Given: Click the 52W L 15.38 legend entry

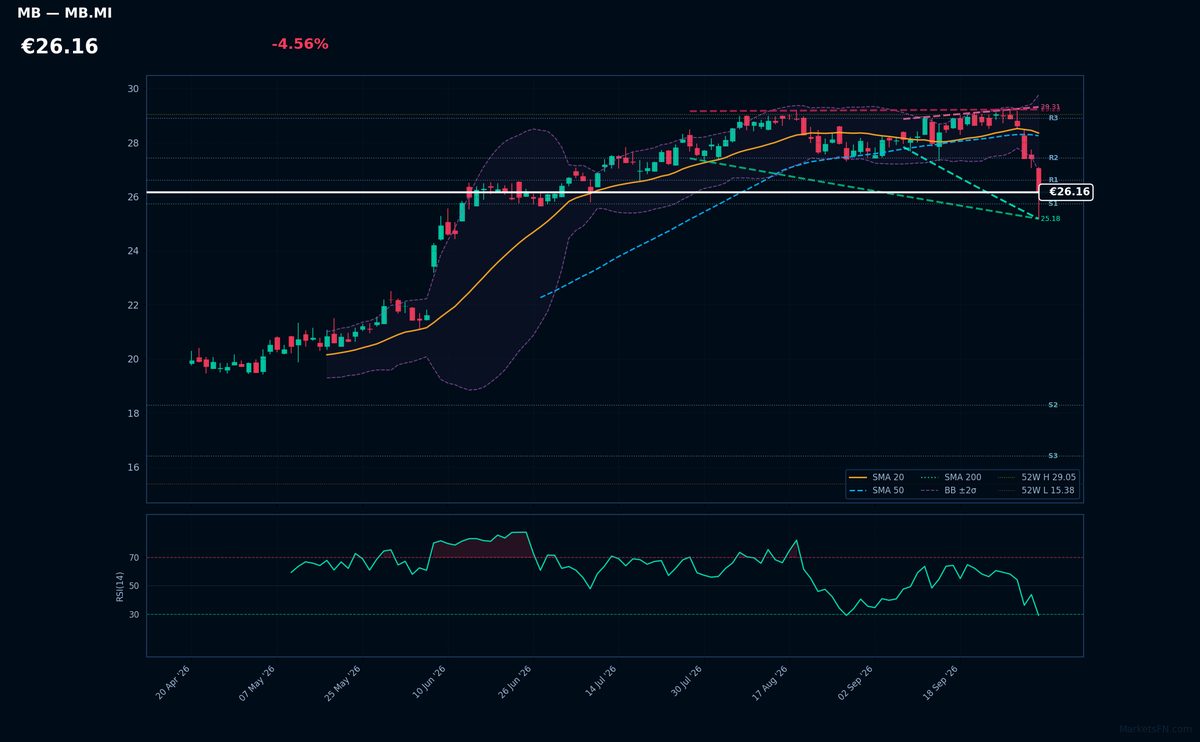Looking at the screenshot, I should pos(1038,491).
